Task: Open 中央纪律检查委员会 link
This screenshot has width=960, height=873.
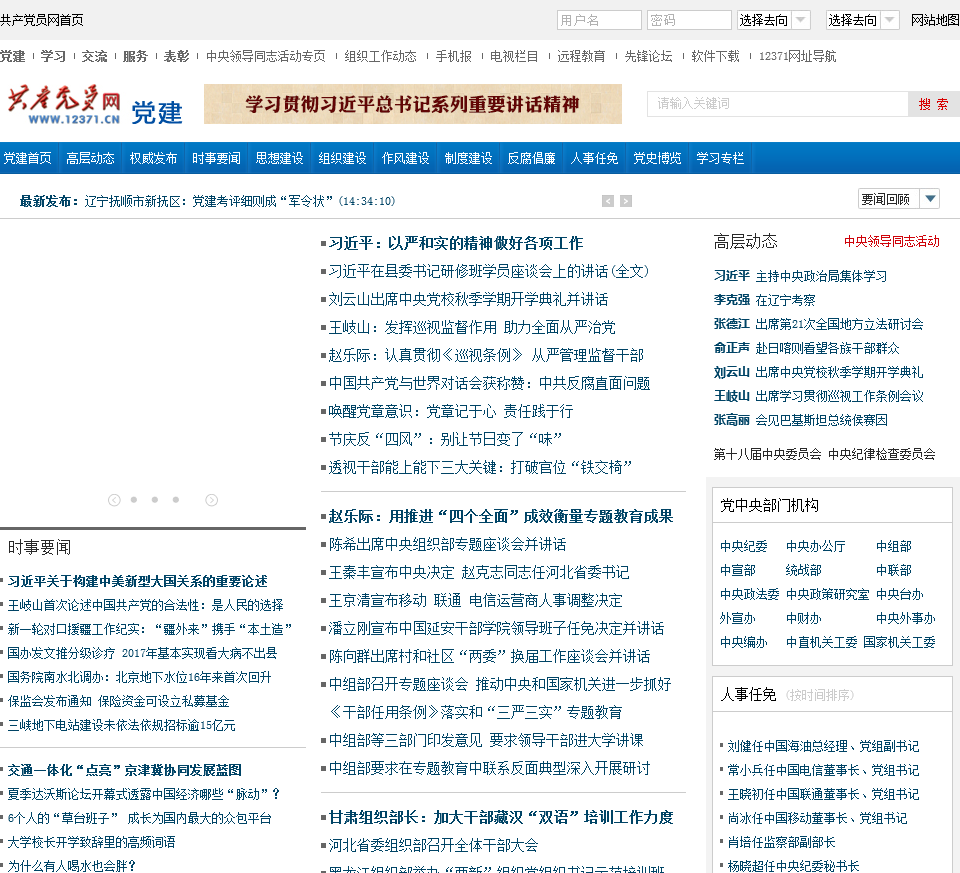Action: pos(882,454)
